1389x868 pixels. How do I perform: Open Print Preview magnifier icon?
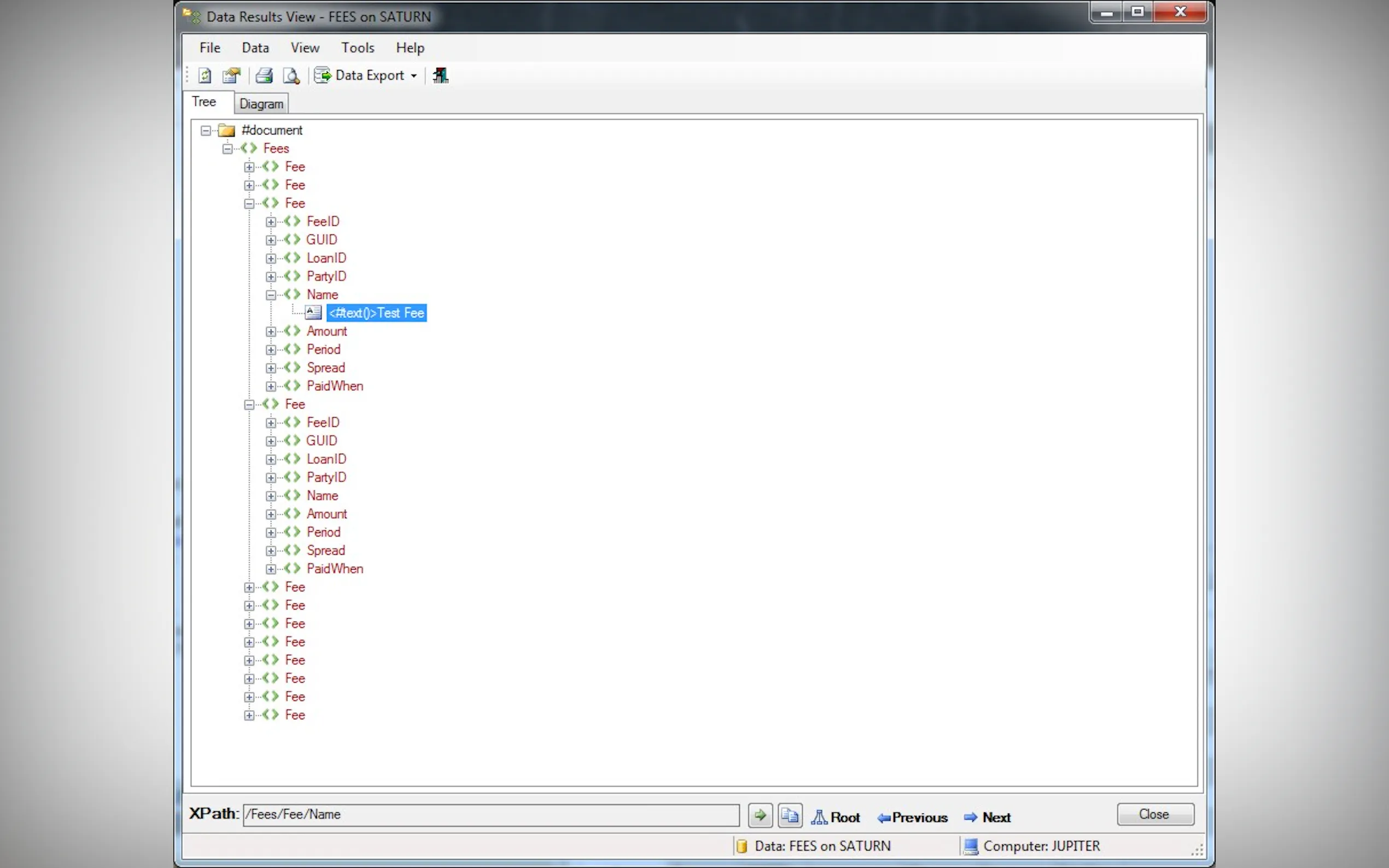291,75
